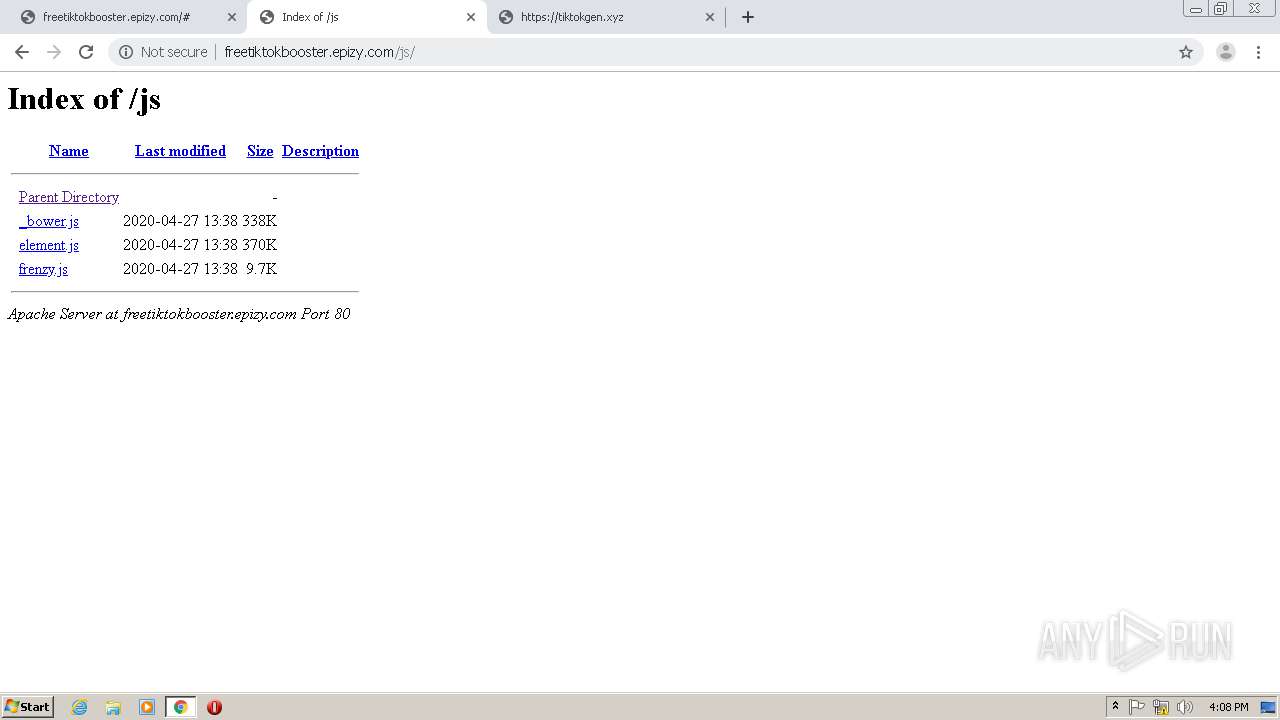Screen dimensions: 1280x720
Task: Open the media player taskbar icon
Action: (147, 707)
